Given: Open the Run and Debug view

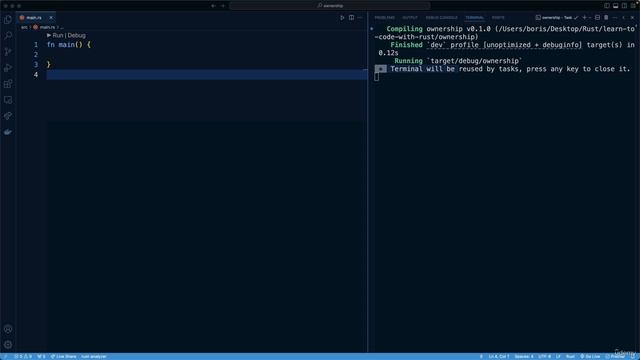Looking at the screenshot, I should (8, 68).
